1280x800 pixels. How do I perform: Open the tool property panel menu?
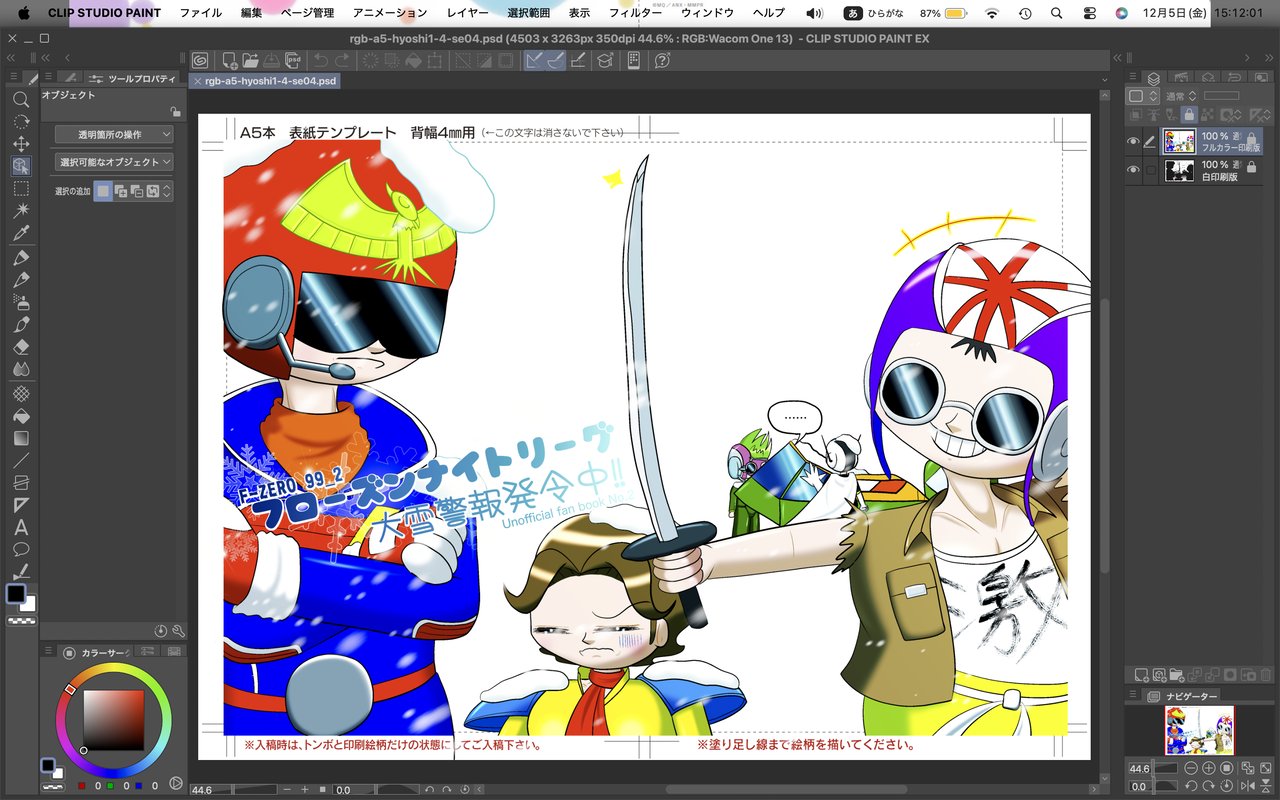[49, 77]
